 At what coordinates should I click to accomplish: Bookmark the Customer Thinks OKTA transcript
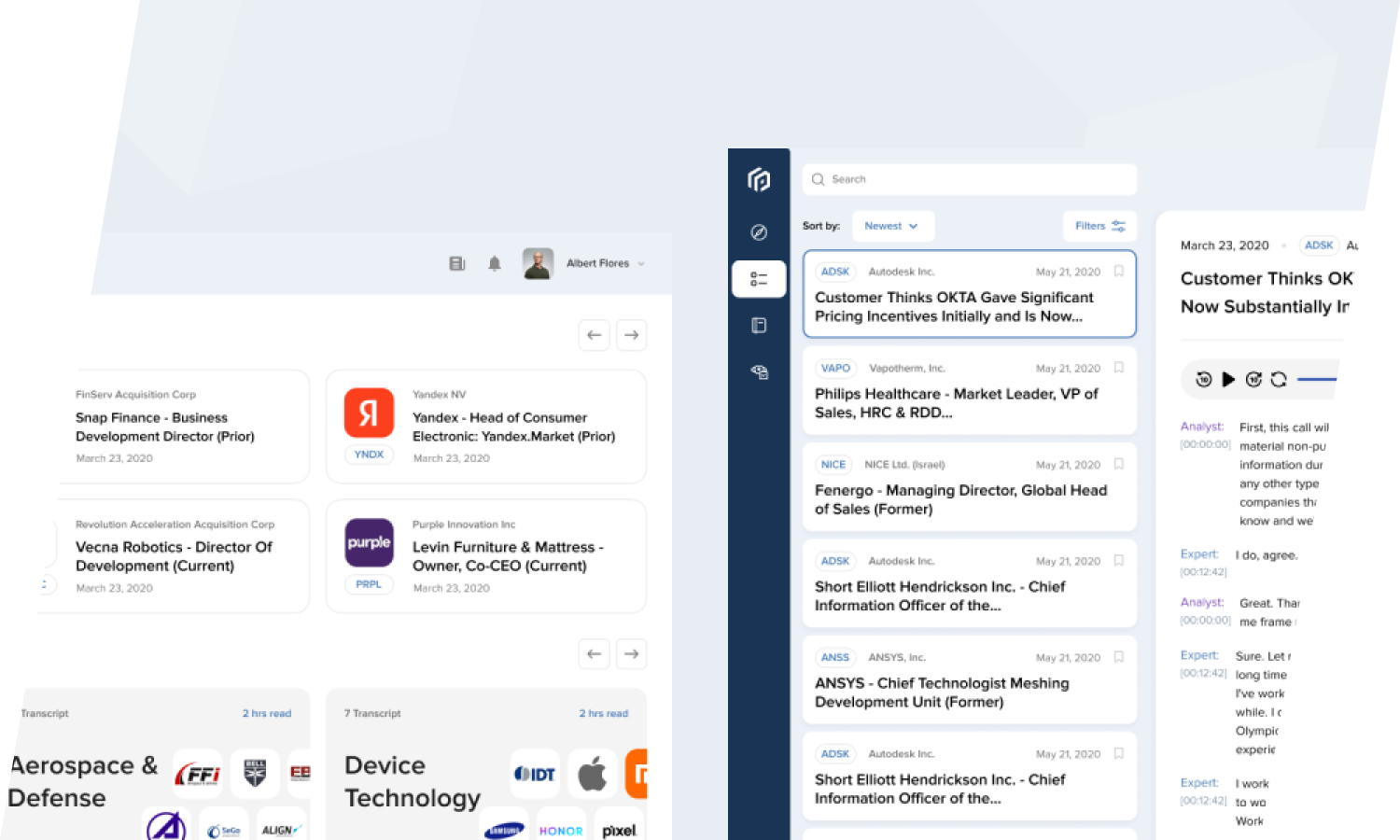pos(1118,272)
